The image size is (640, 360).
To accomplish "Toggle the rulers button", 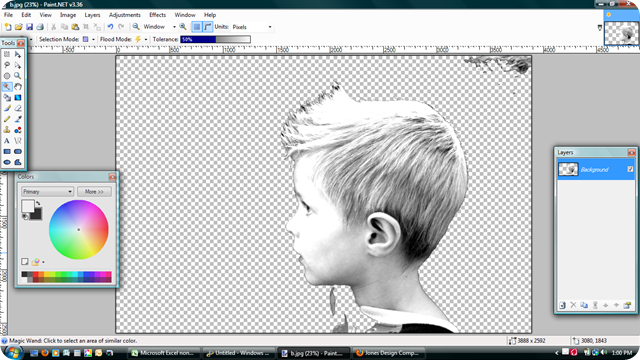I will [x=208, y=27].
